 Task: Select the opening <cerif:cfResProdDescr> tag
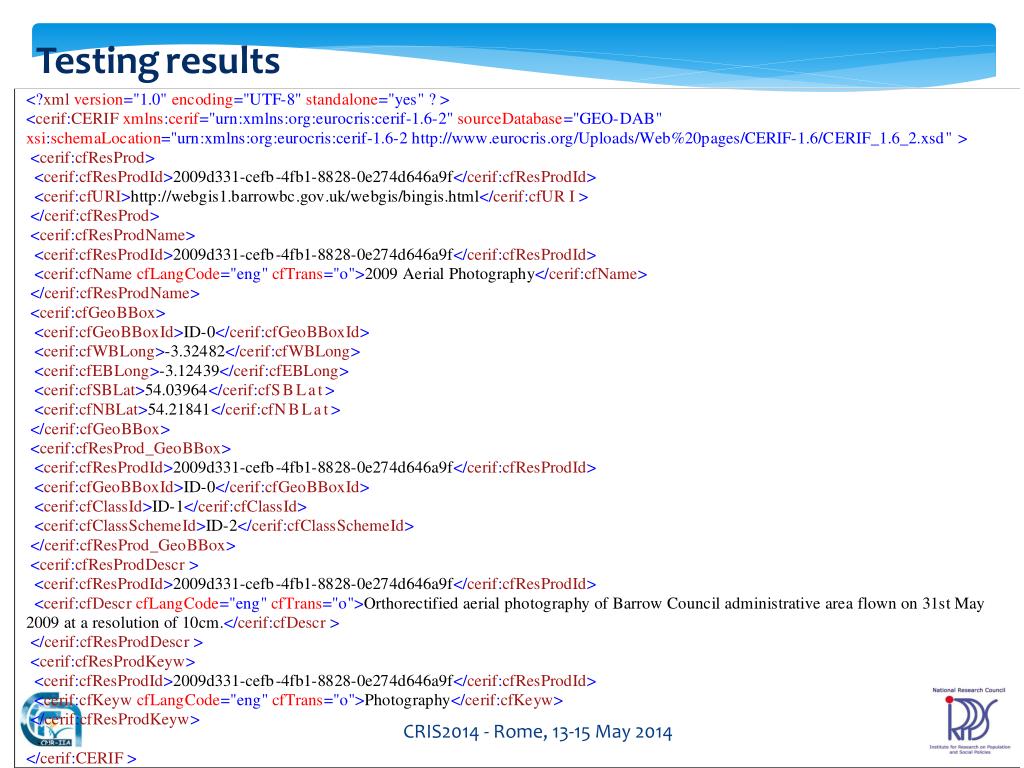[114, 564]
